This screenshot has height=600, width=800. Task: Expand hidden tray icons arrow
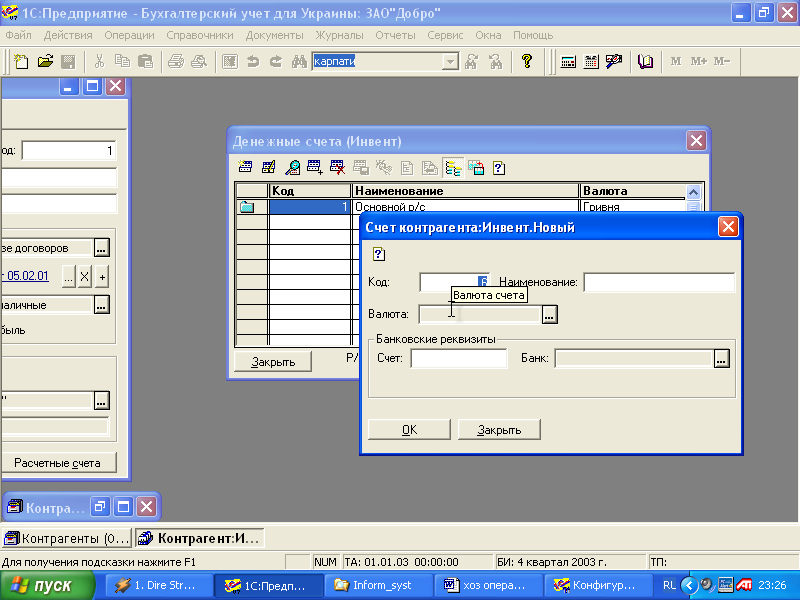pyautogui.click(x=689, y=585)
